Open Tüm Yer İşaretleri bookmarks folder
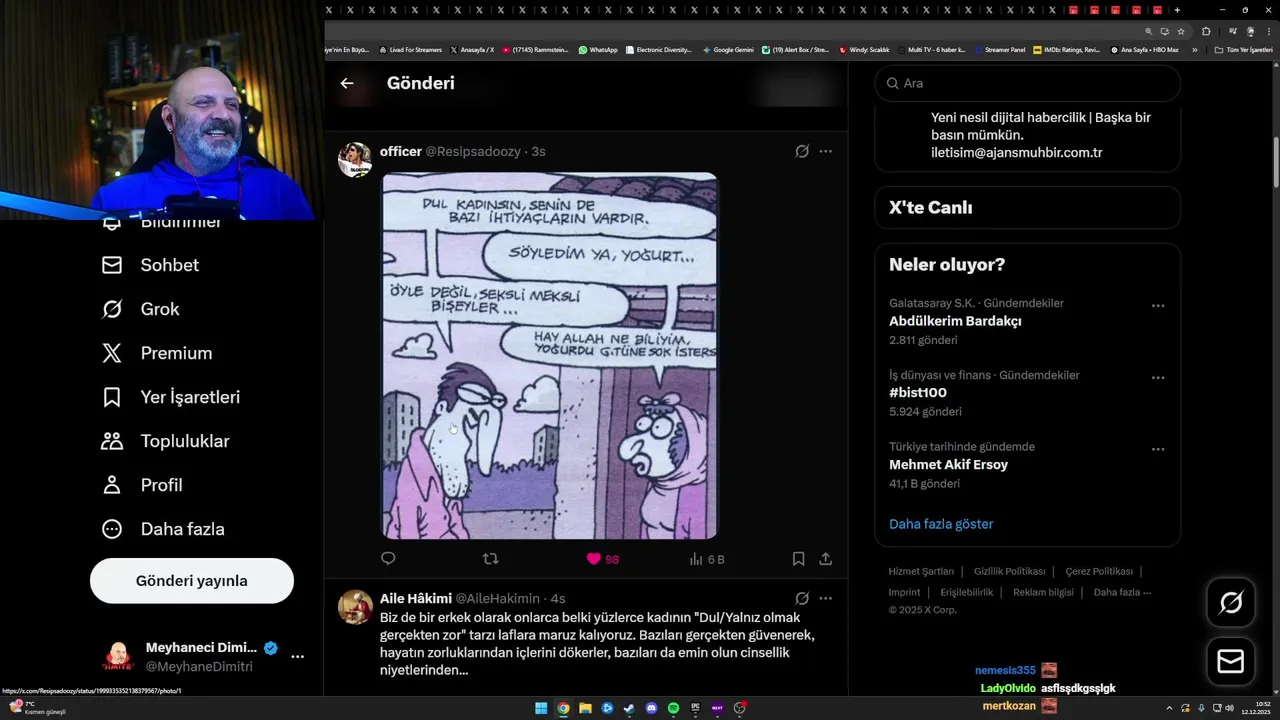The height and width of the screenshot is (720, 1280). (x=1243, y=49)
